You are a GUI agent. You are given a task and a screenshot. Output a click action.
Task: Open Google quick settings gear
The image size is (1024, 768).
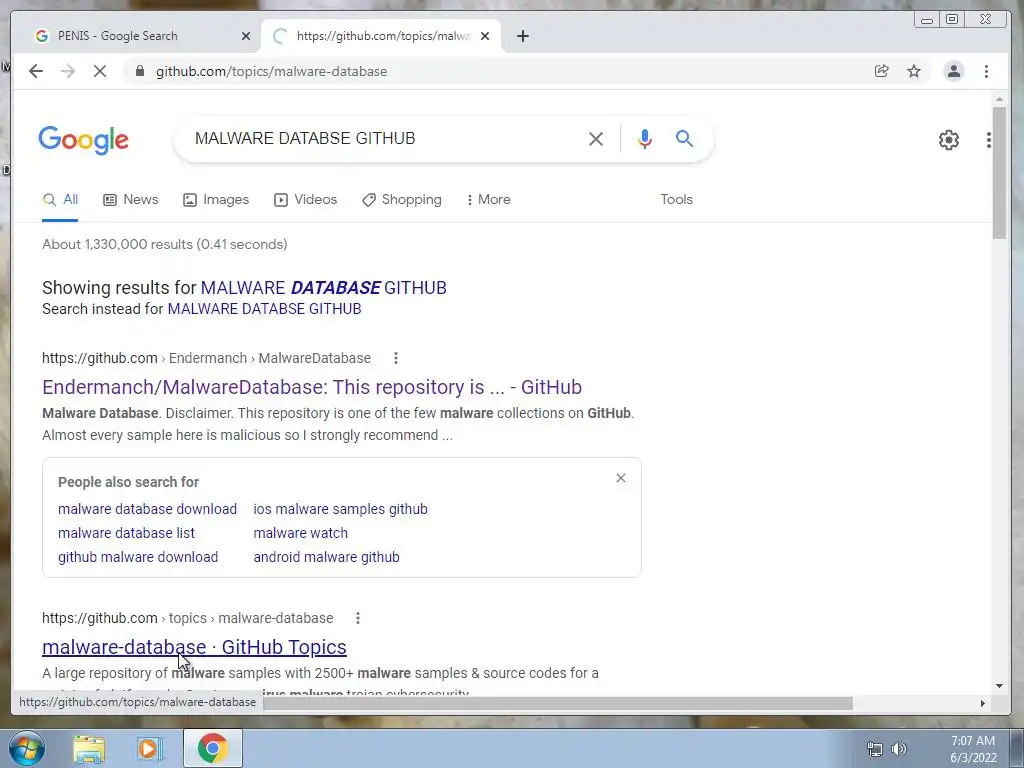948,139
